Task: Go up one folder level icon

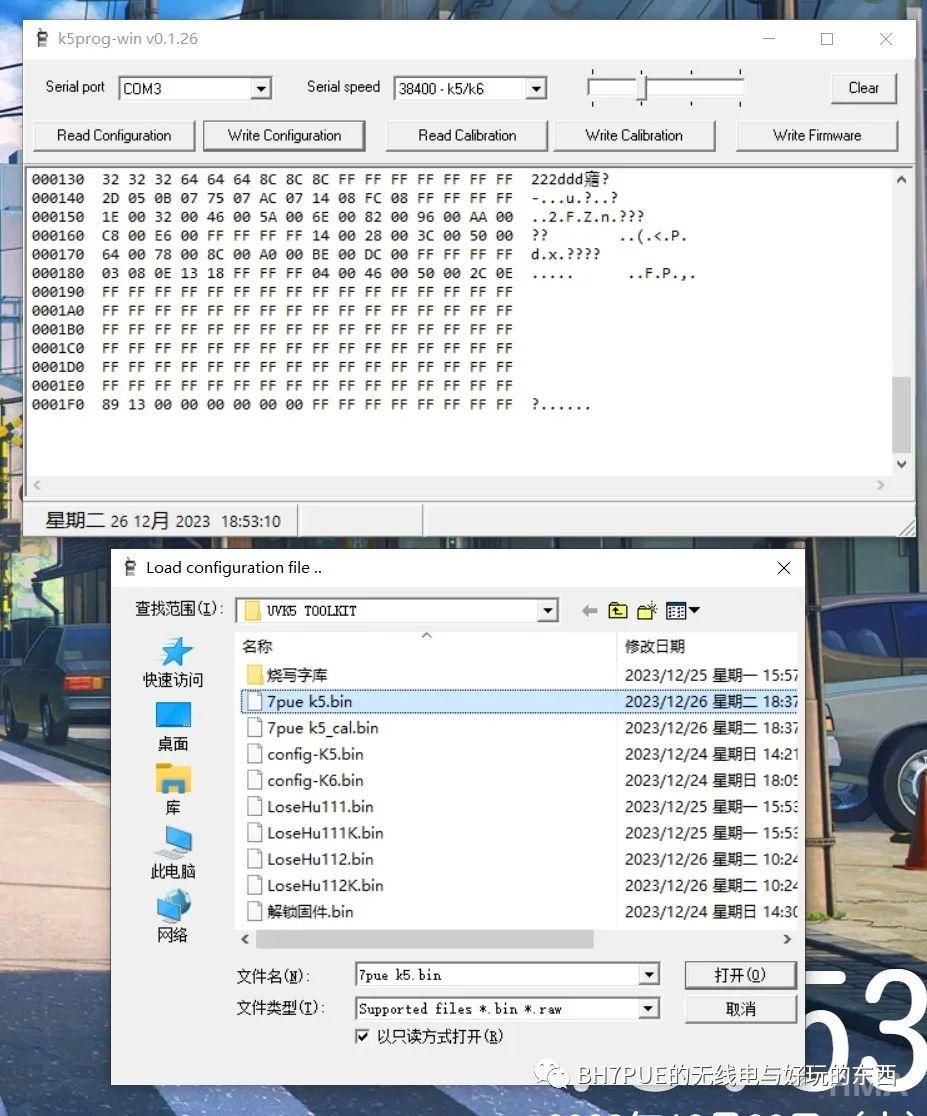Action: point(618,610)
